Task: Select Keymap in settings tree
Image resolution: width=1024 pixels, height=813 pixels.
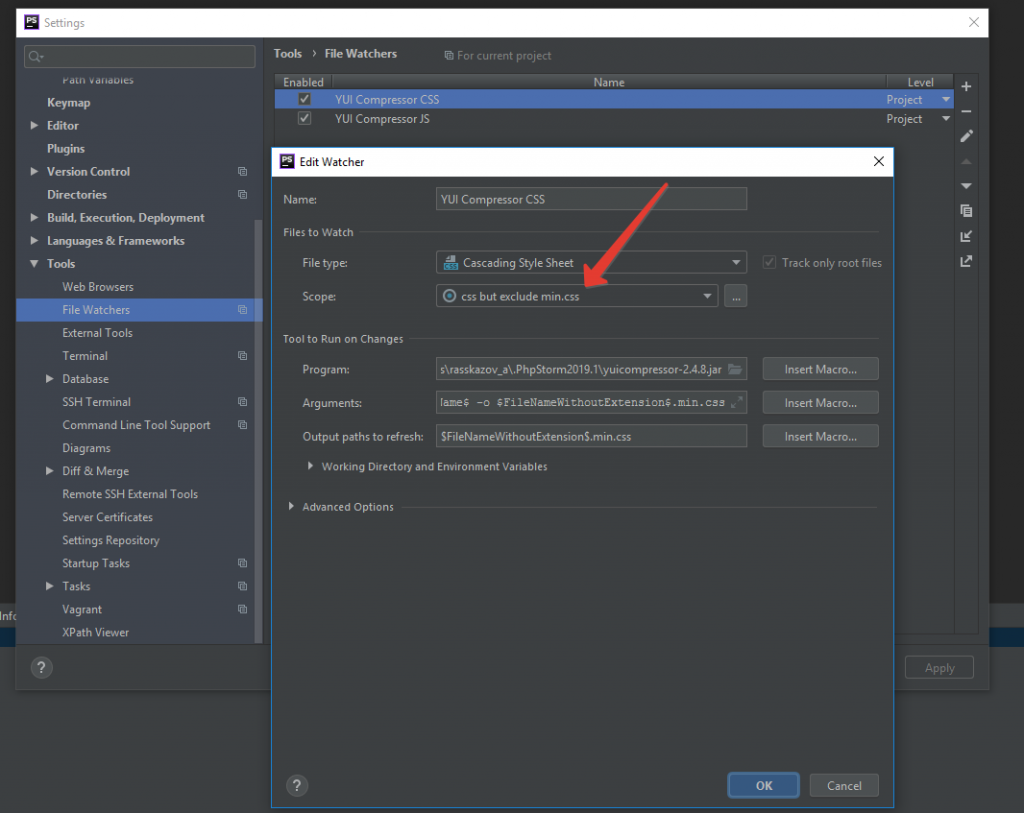Action: [69, 103]
